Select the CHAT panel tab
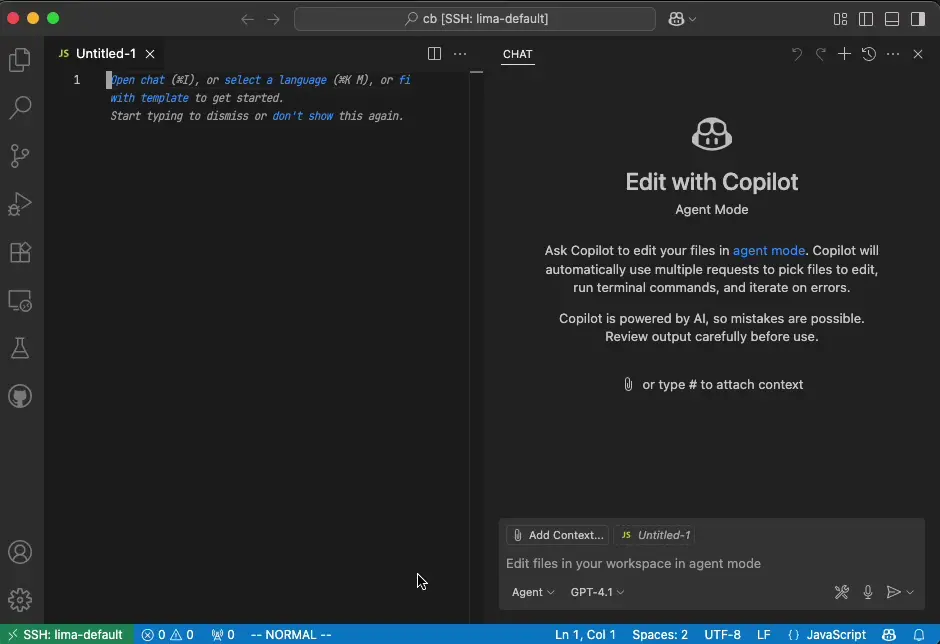The image size is (940, 644). click(x=517, y=54)
